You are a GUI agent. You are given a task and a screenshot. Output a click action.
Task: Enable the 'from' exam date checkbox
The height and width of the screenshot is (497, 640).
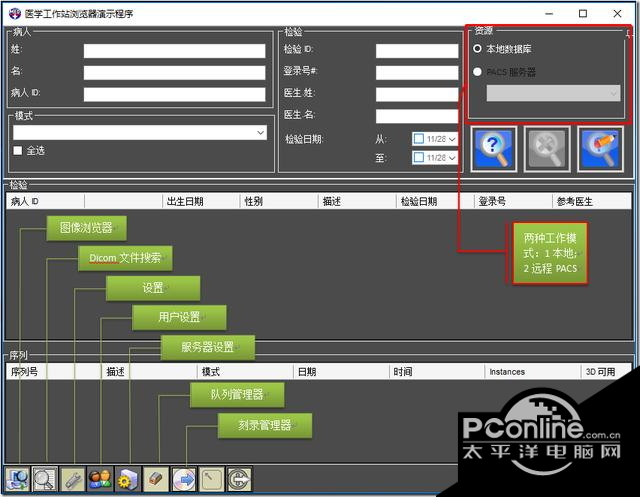point(418,139)
